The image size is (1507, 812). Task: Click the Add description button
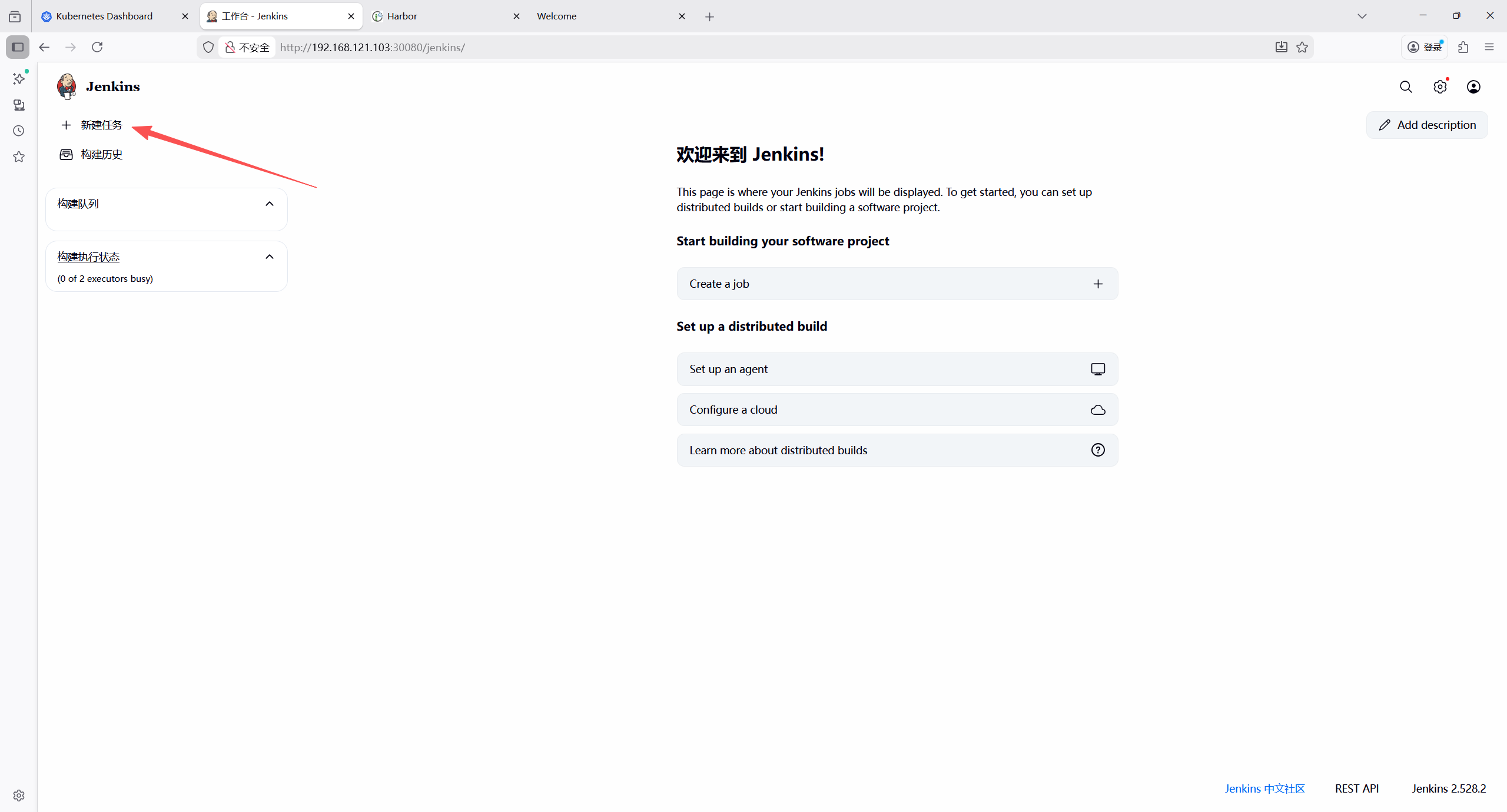click(1427, 125)
